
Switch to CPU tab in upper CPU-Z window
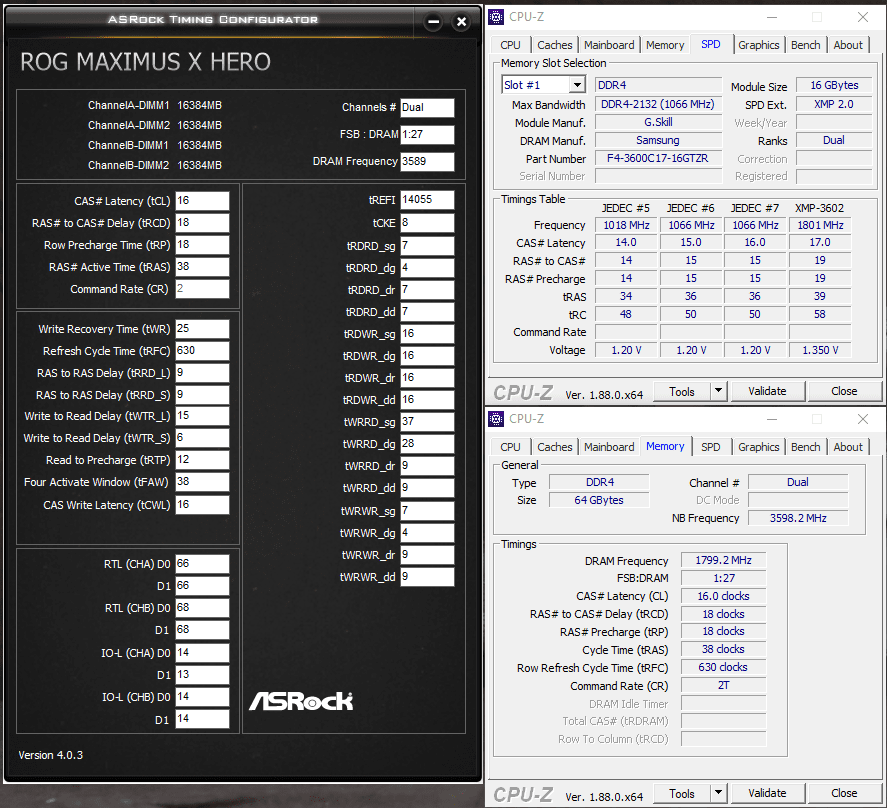pyautogui.click(x=510, y=45)
